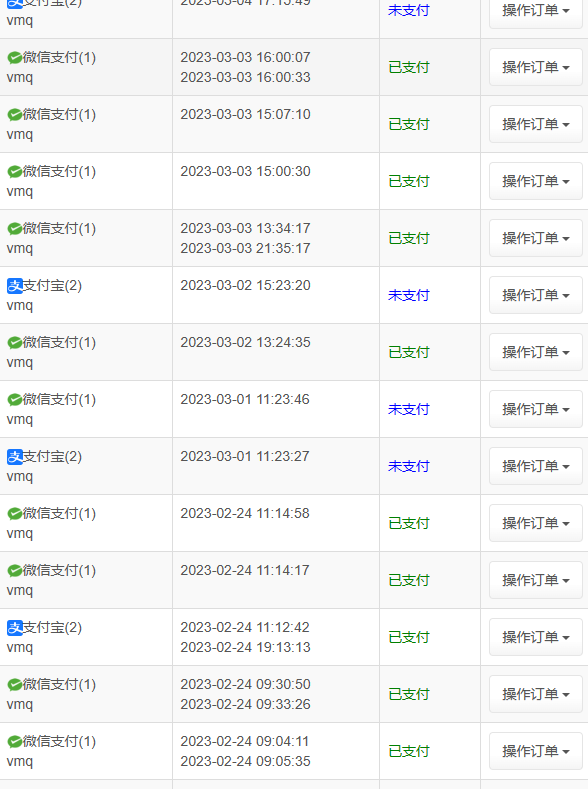Expand 操作订单 for 2023-03-03 13:34:17 order
Screen dimensions: 588x789
tap(536, 238)
